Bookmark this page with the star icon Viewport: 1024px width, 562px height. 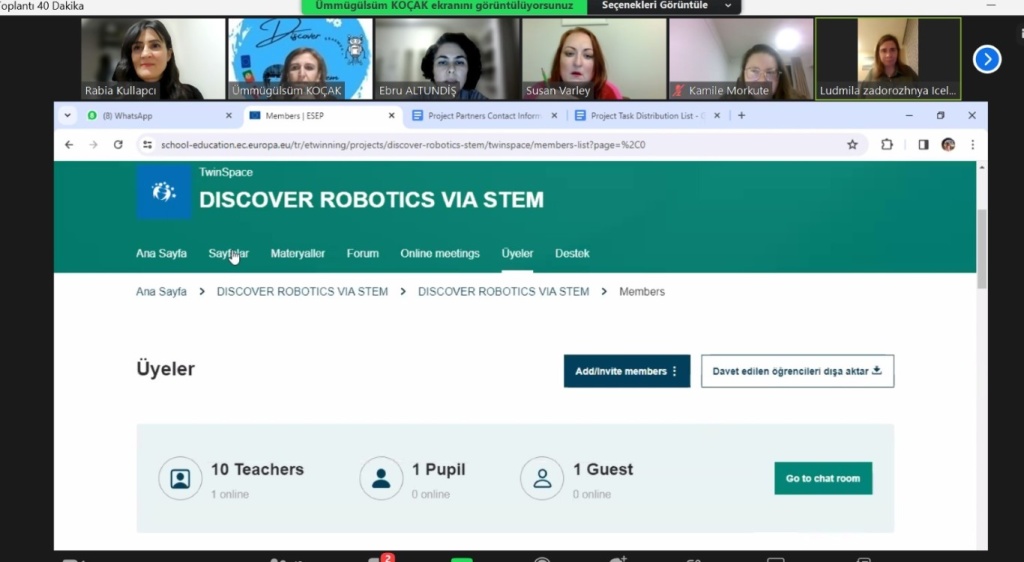[852, 145]
